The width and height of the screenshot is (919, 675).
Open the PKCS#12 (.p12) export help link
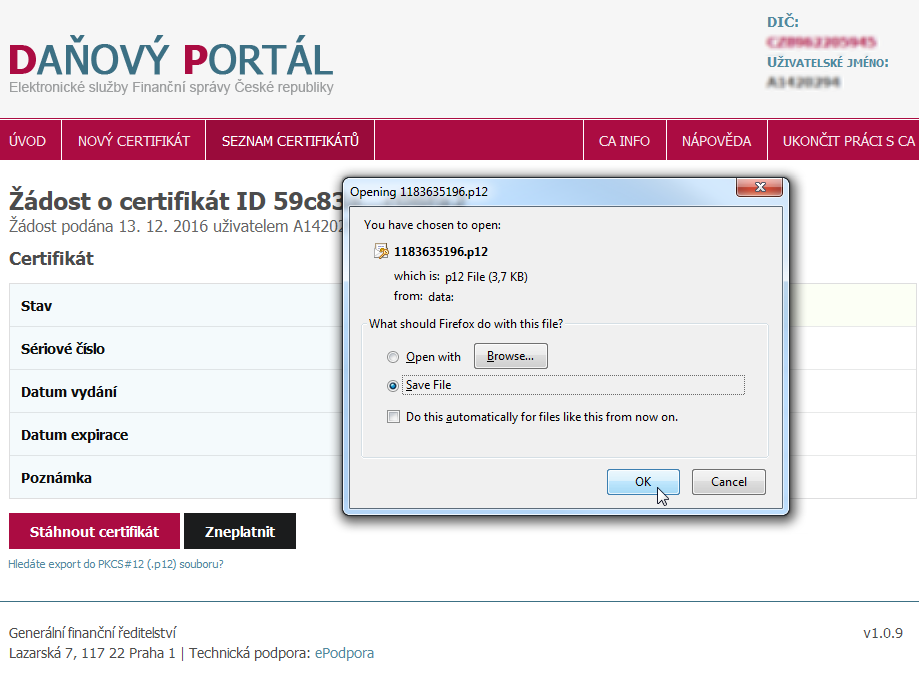[x=113, y=563]
